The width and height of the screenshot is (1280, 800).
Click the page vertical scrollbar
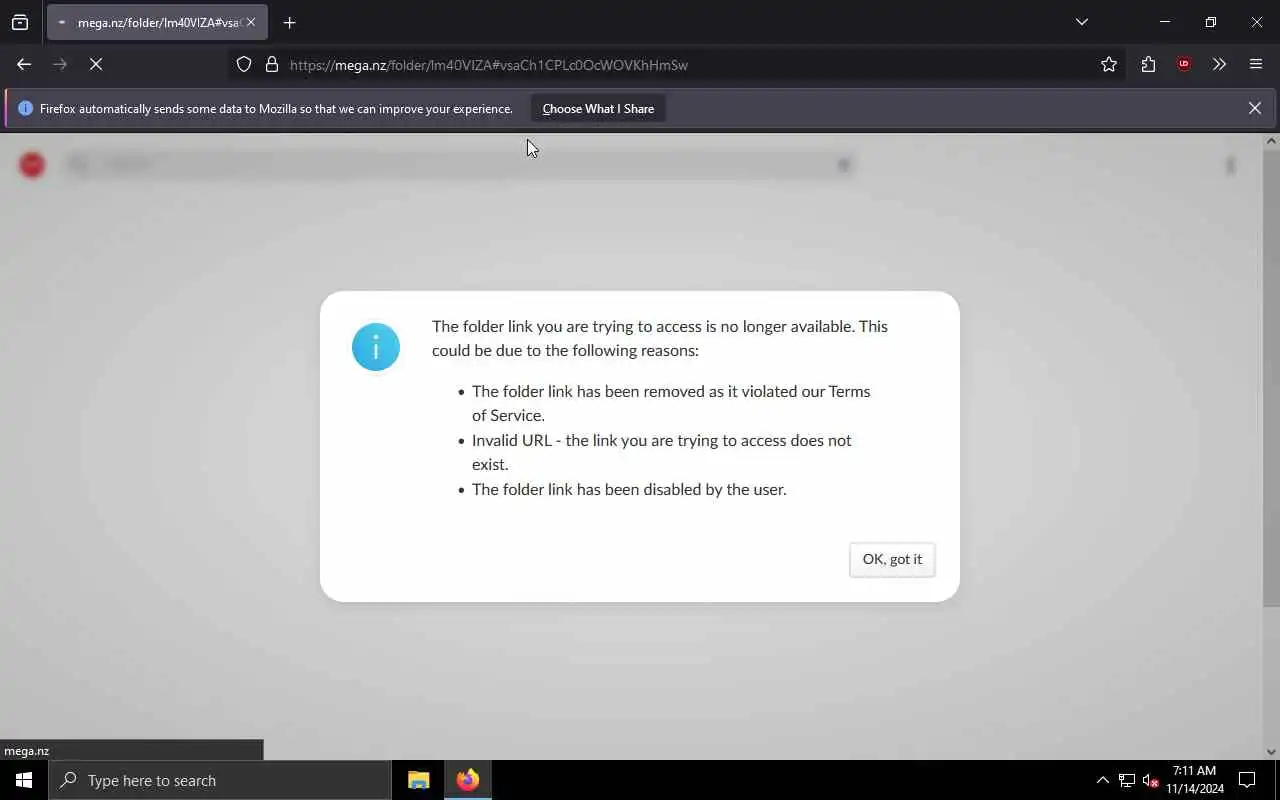1271,378
